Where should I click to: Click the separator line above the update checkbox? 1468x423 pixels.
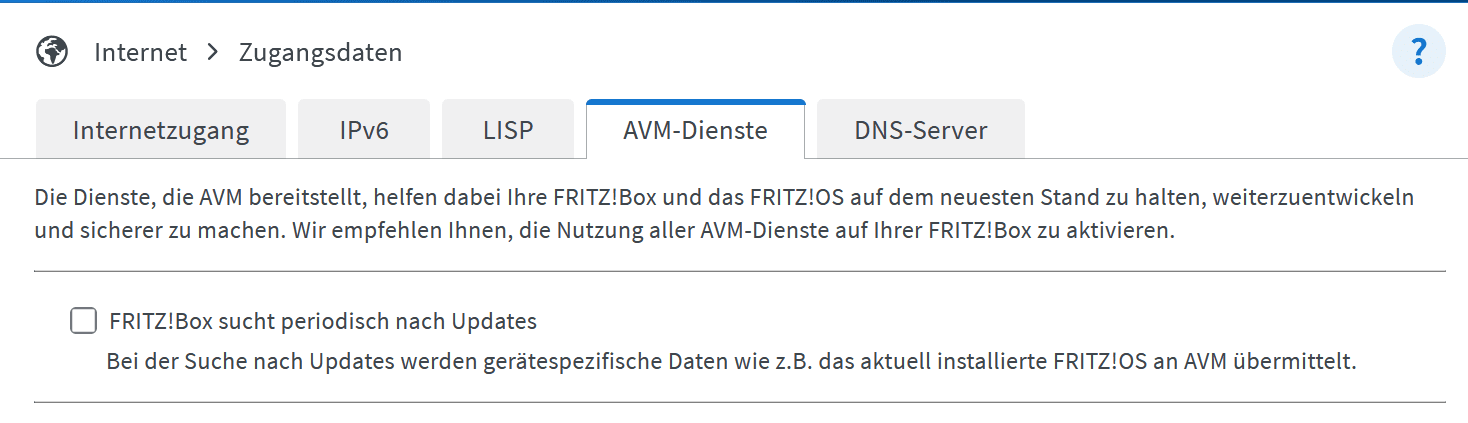(x=740, y=271)
